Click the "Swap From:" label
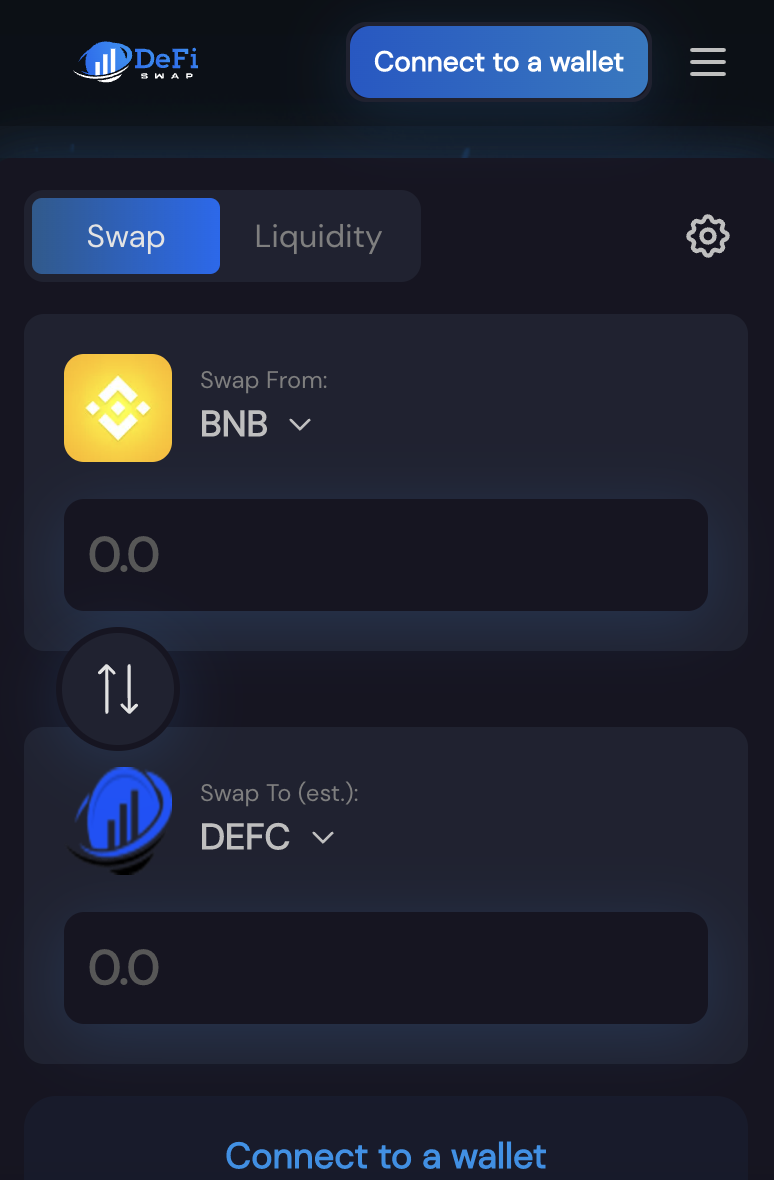Viewport: 774px width, 1180px height. tap(264, 380)
